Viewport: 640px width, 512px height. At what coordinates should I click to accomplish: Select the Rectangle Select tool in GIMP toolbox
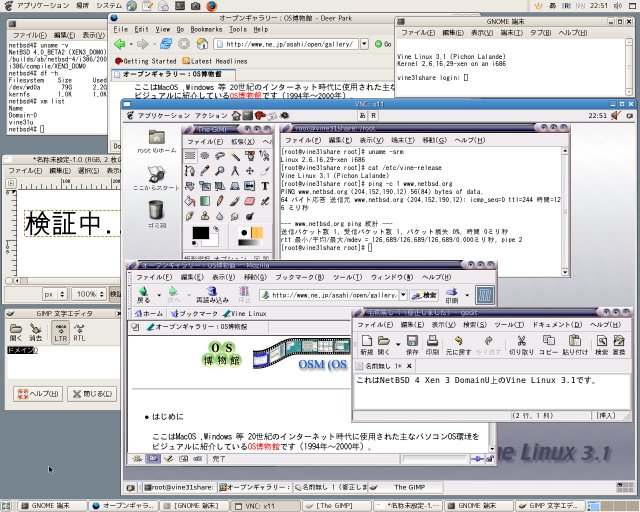(x=190, y=156)
